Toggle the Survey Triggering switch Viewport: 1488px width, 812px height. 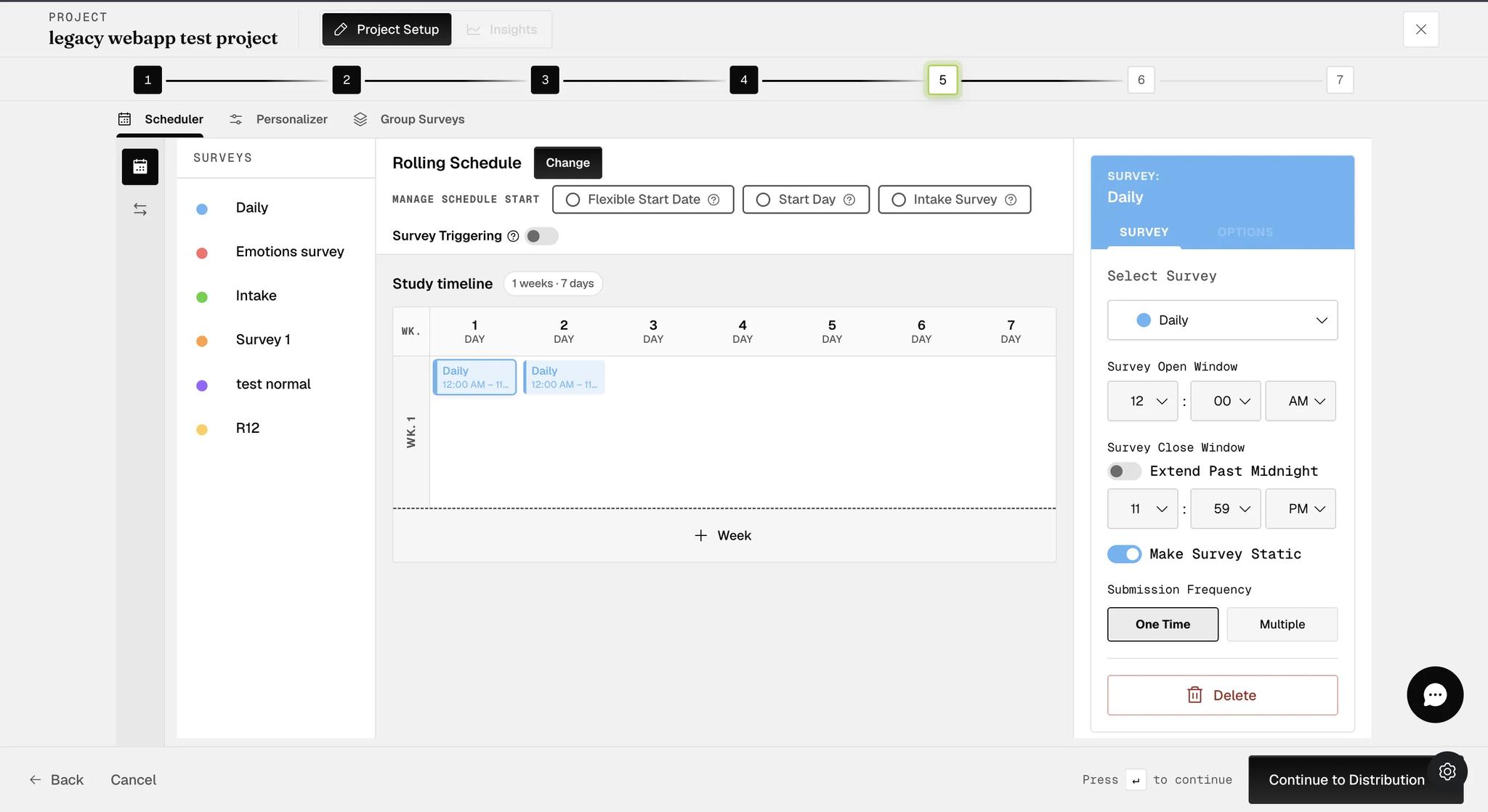click(x=541, y=236)
